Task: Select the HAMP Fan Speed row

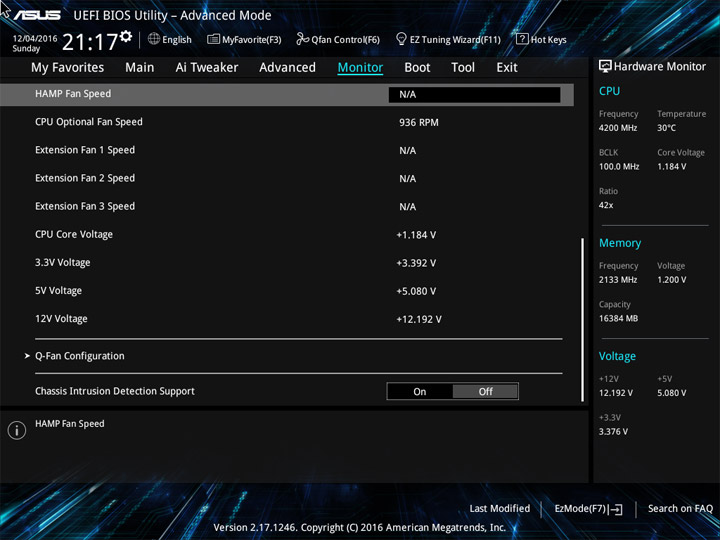Action: point(287,95)
